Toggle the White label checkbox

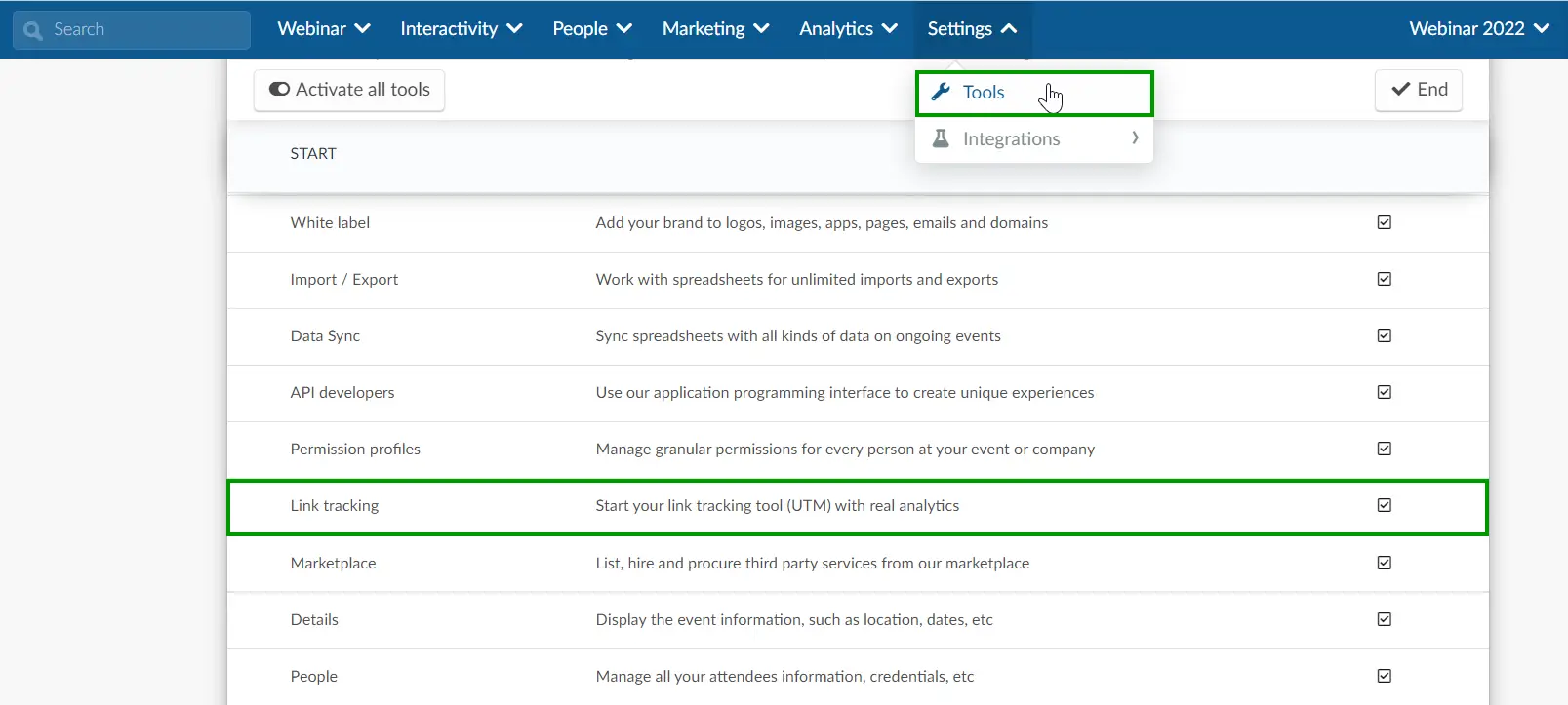coord(1384,222)
